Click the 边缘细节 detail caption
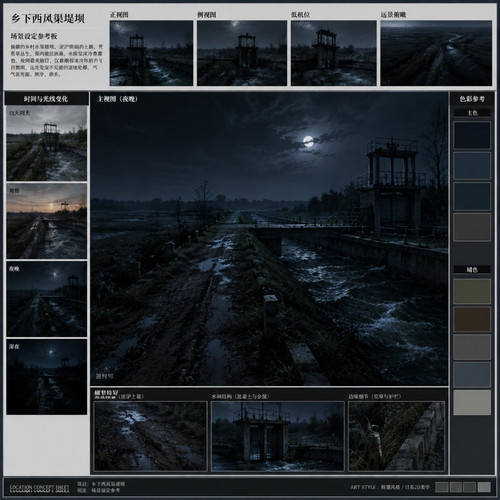 (375, 396)
